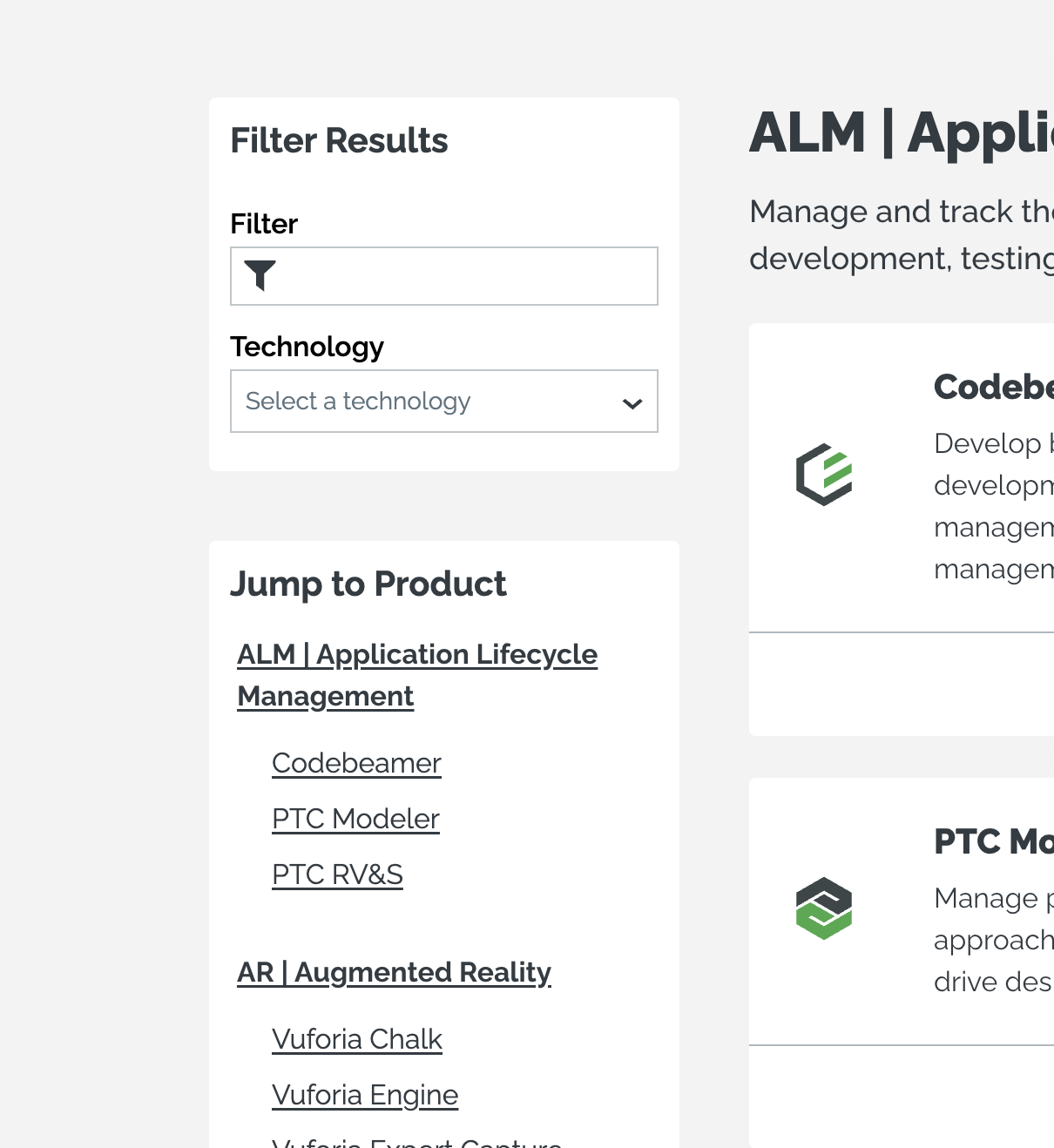Focus the Filter text input field
This screenshot has height=1148, width=1054.
444,276
